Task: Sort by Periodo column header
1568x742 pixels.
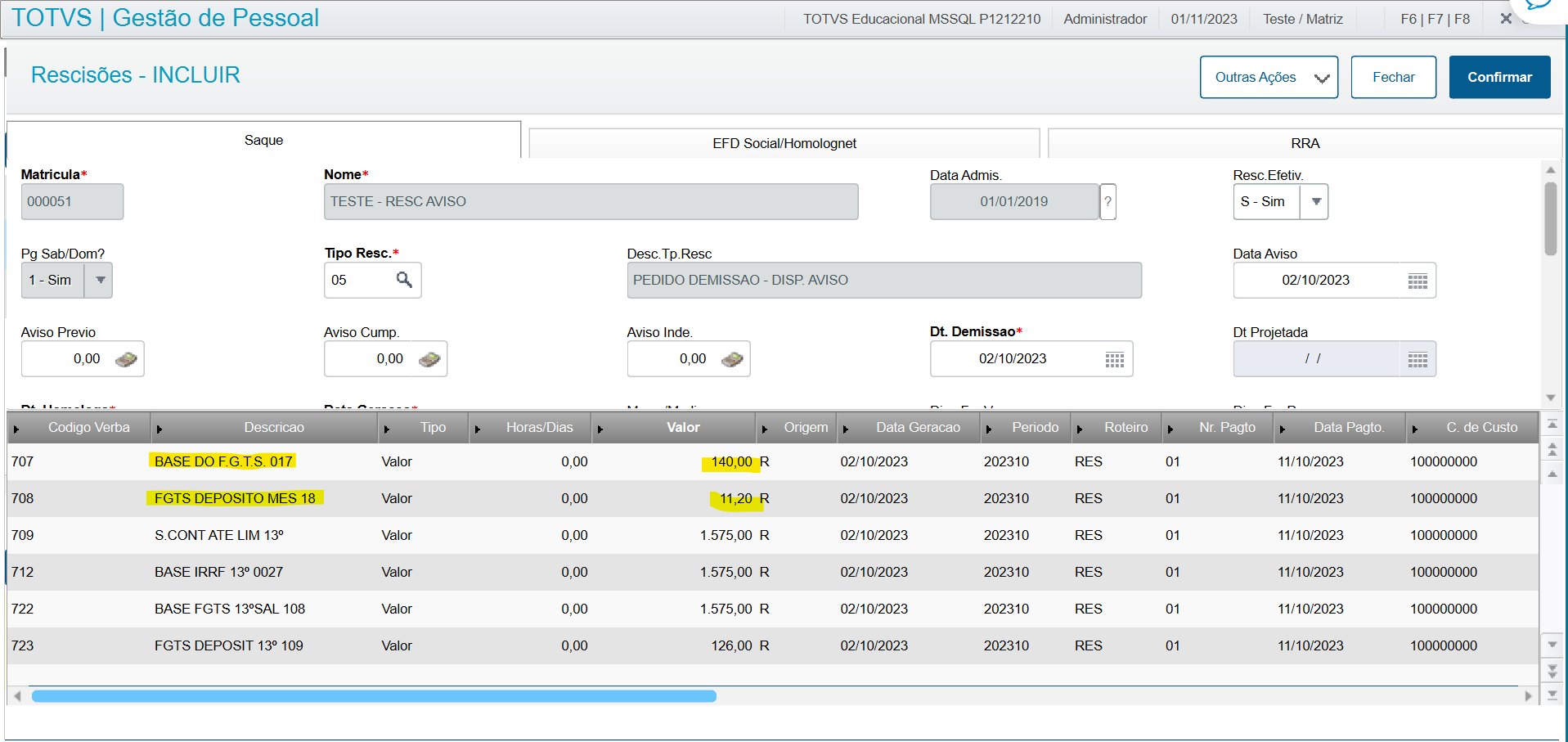Action: 1027,427
